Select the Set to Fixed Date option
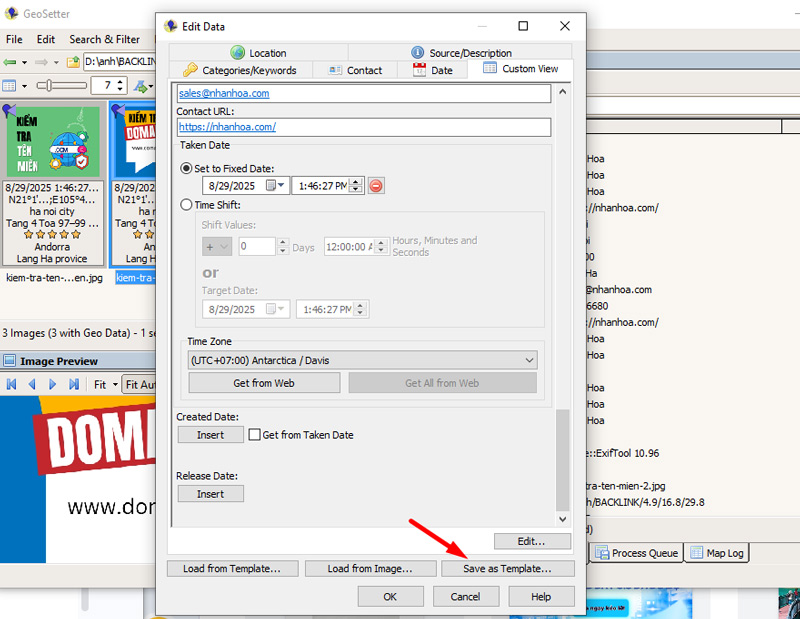This screenshot has width=800, height=619. [187, 168]
